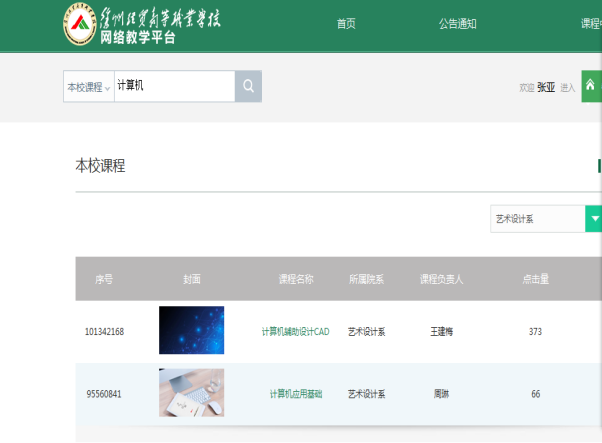
Task: Click the 网络教学平台 site title
Action: coord(138,37)
